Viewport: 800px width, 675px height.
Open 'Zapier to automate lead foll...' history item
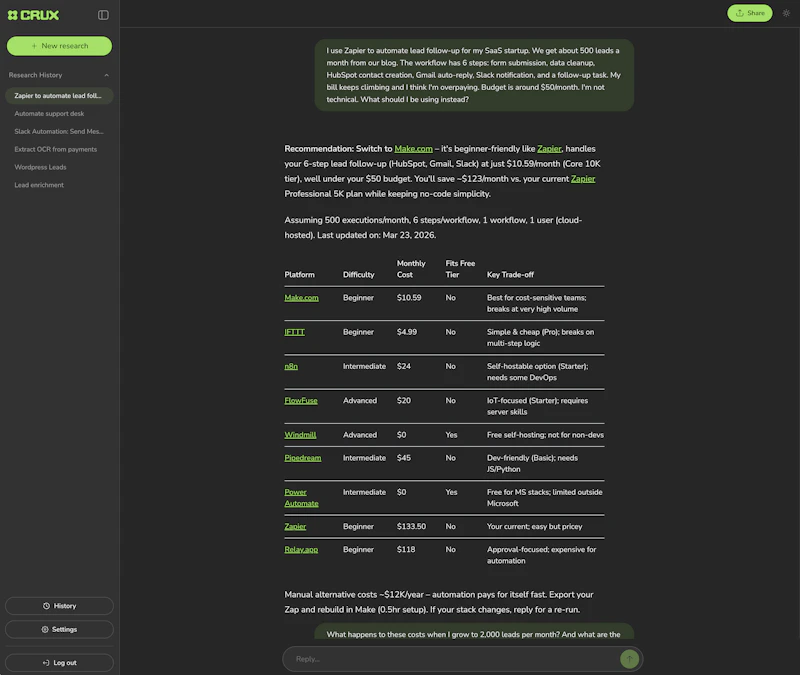[x=59, y=96]
